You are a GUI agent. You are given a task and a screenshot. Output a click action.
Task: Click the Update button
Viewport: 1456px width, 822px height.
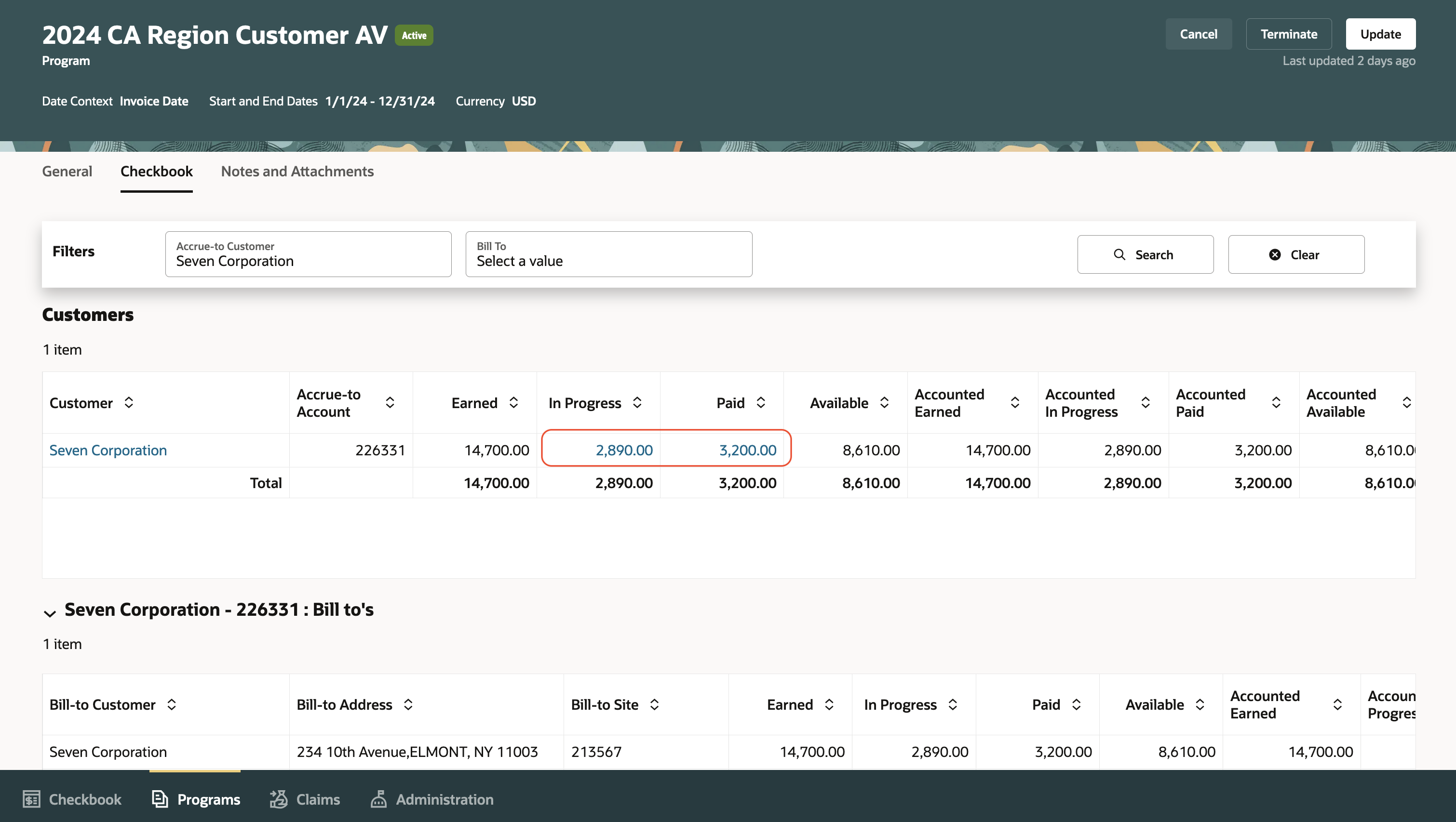[1381, 34]
